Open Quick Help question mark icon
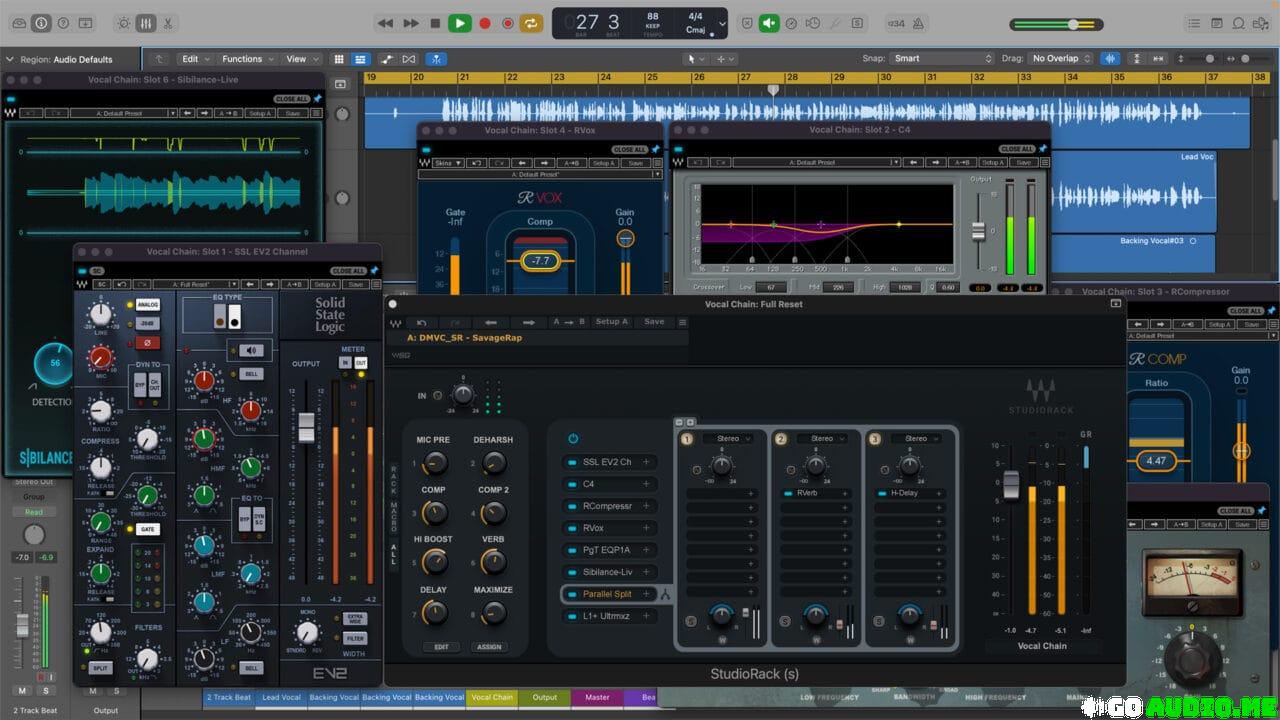1280x720 pixels. point(64,23)
